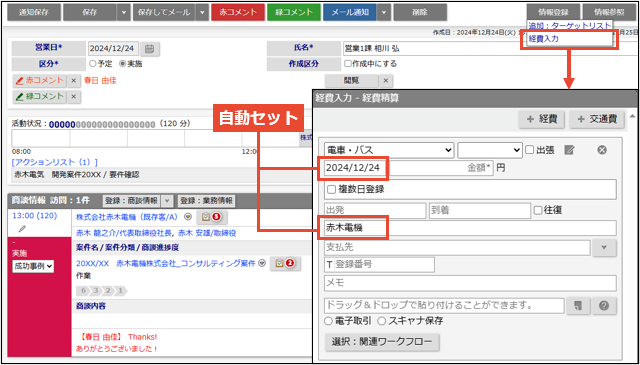This screenshot has height=365, width=640.
Task: Click the メモ field
Action: click(470, 283)
